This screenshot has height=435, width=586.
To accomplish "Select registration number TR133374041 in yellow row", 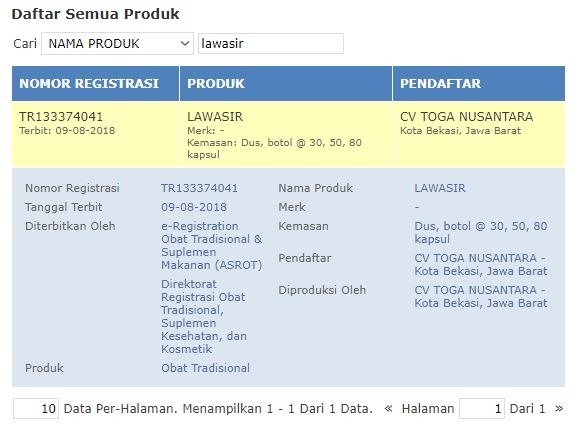I will (x=61, y=117).
